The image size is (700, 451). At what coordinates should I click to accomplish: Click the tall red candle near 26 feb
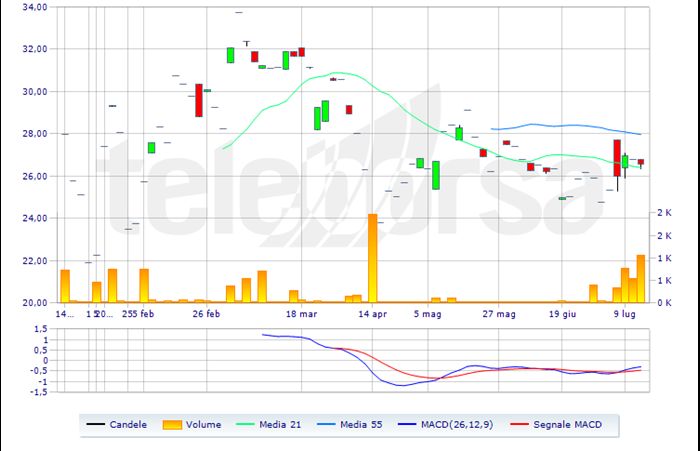199,100
